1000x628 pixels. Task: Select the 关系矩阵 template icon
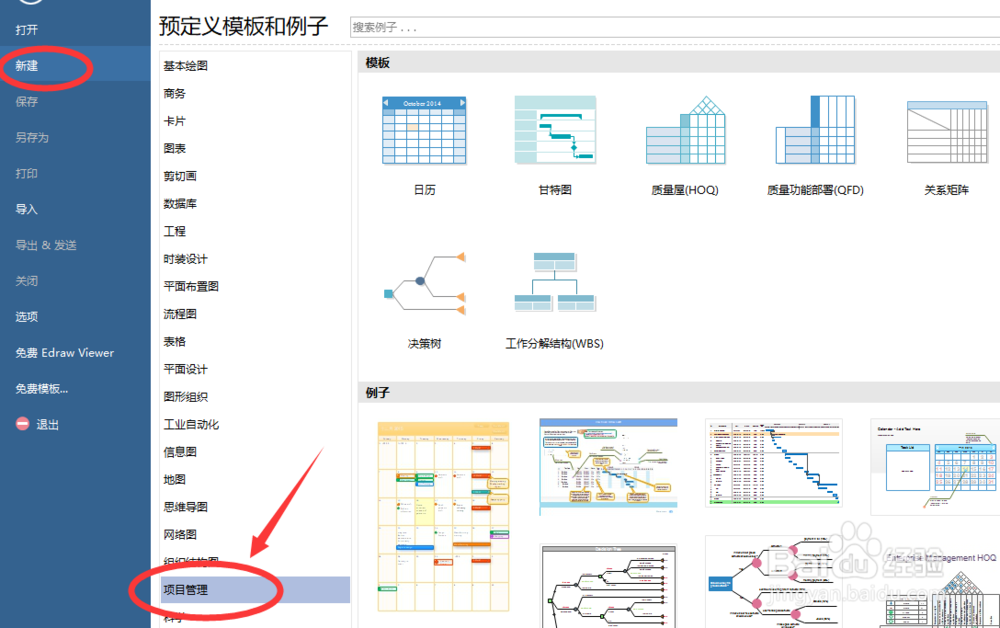(x=945, y=130)
